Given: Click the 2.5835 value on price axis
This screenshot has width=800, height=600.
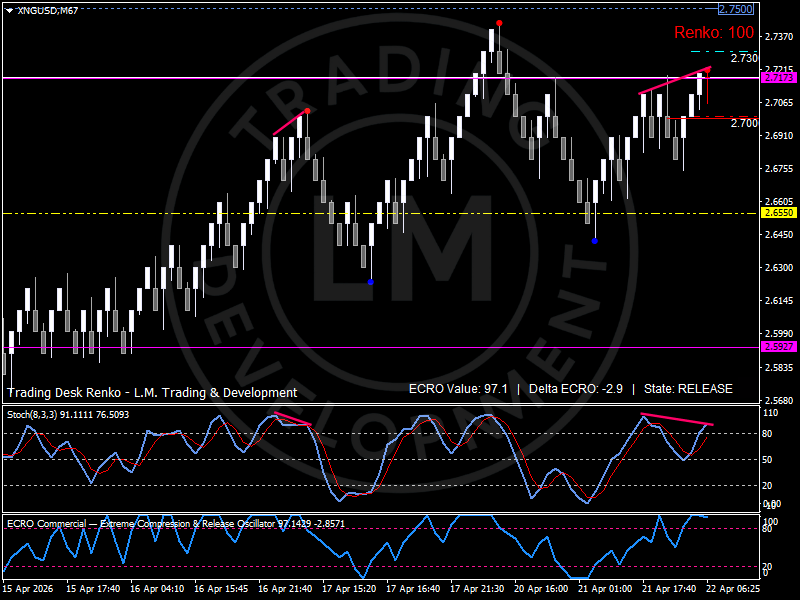Looking at the screenshot, I should [x=779, y=367].
